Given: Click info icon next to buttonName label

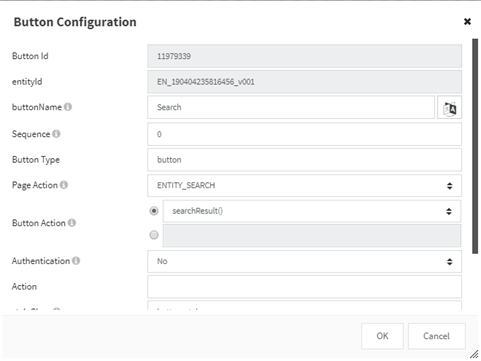Looking at the screenshot, I should tap(68, 107).
